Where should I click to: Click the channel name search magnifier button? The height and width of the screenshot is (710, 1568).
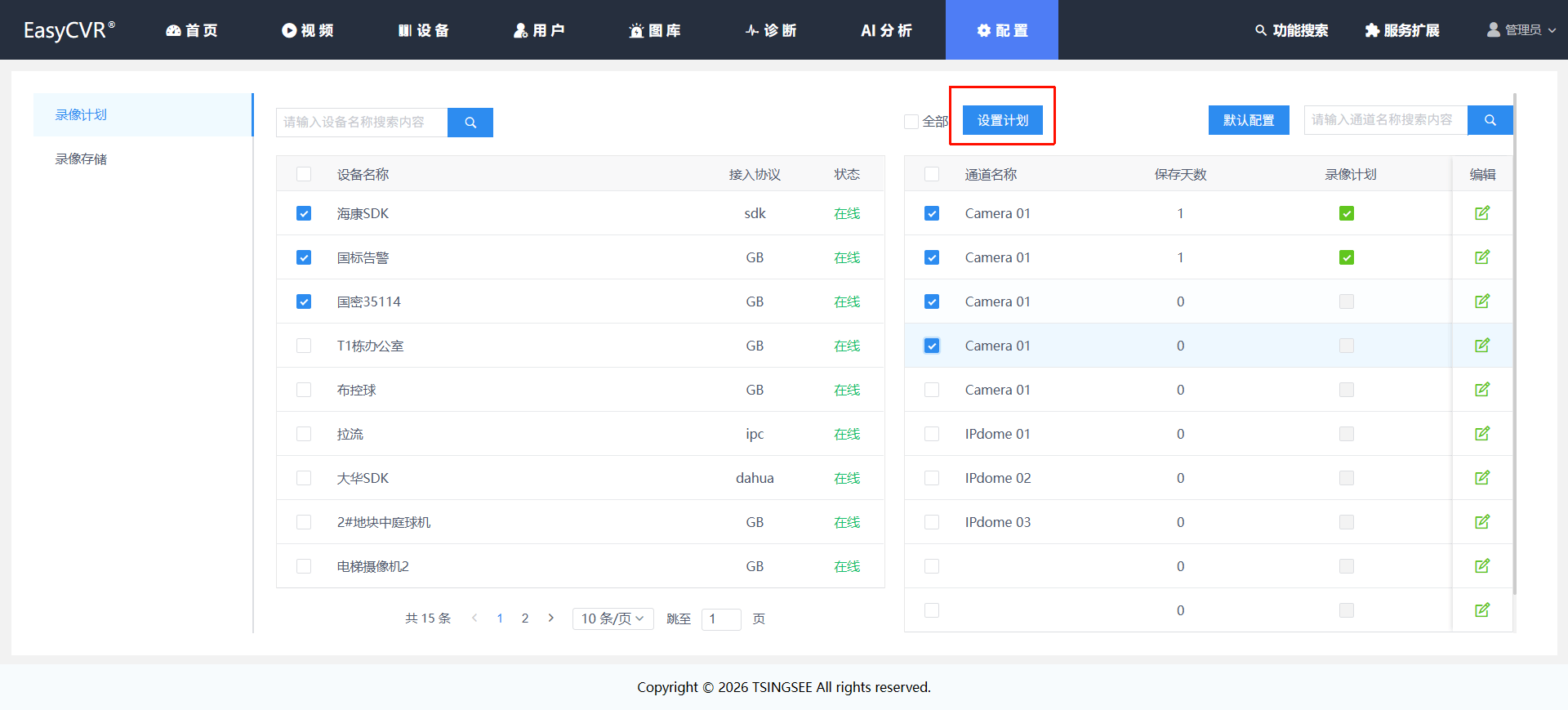[1490, 120]
